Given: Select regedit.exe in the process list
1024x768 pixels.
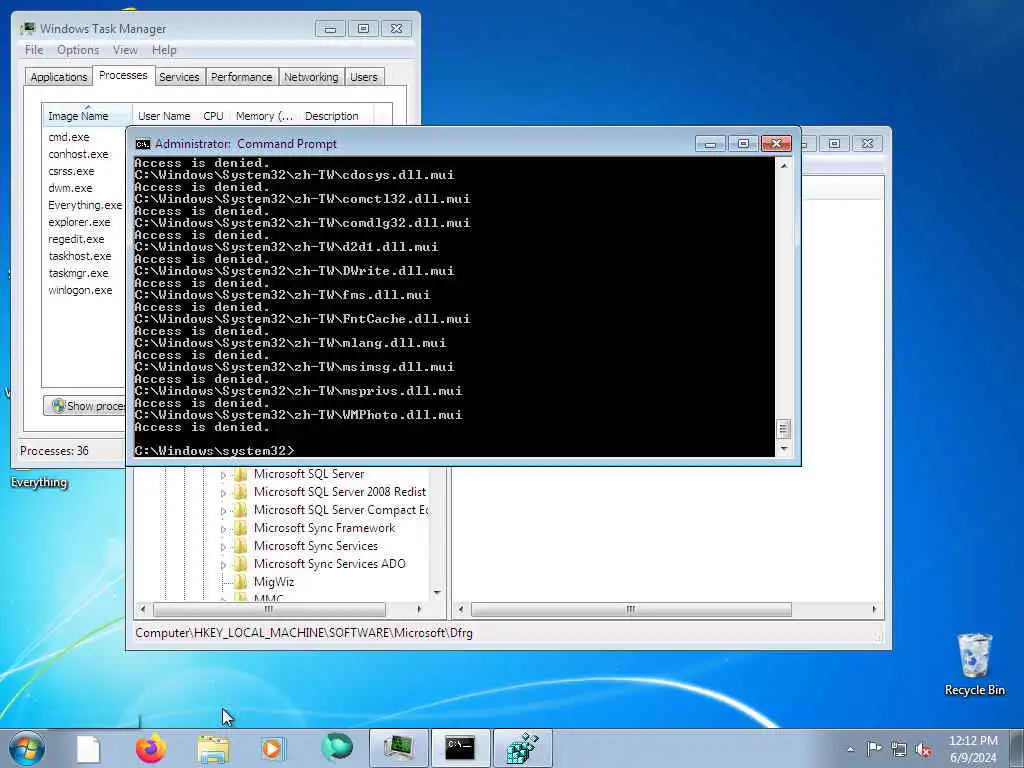Looking at the screenshot, I should tap(76, 239).
